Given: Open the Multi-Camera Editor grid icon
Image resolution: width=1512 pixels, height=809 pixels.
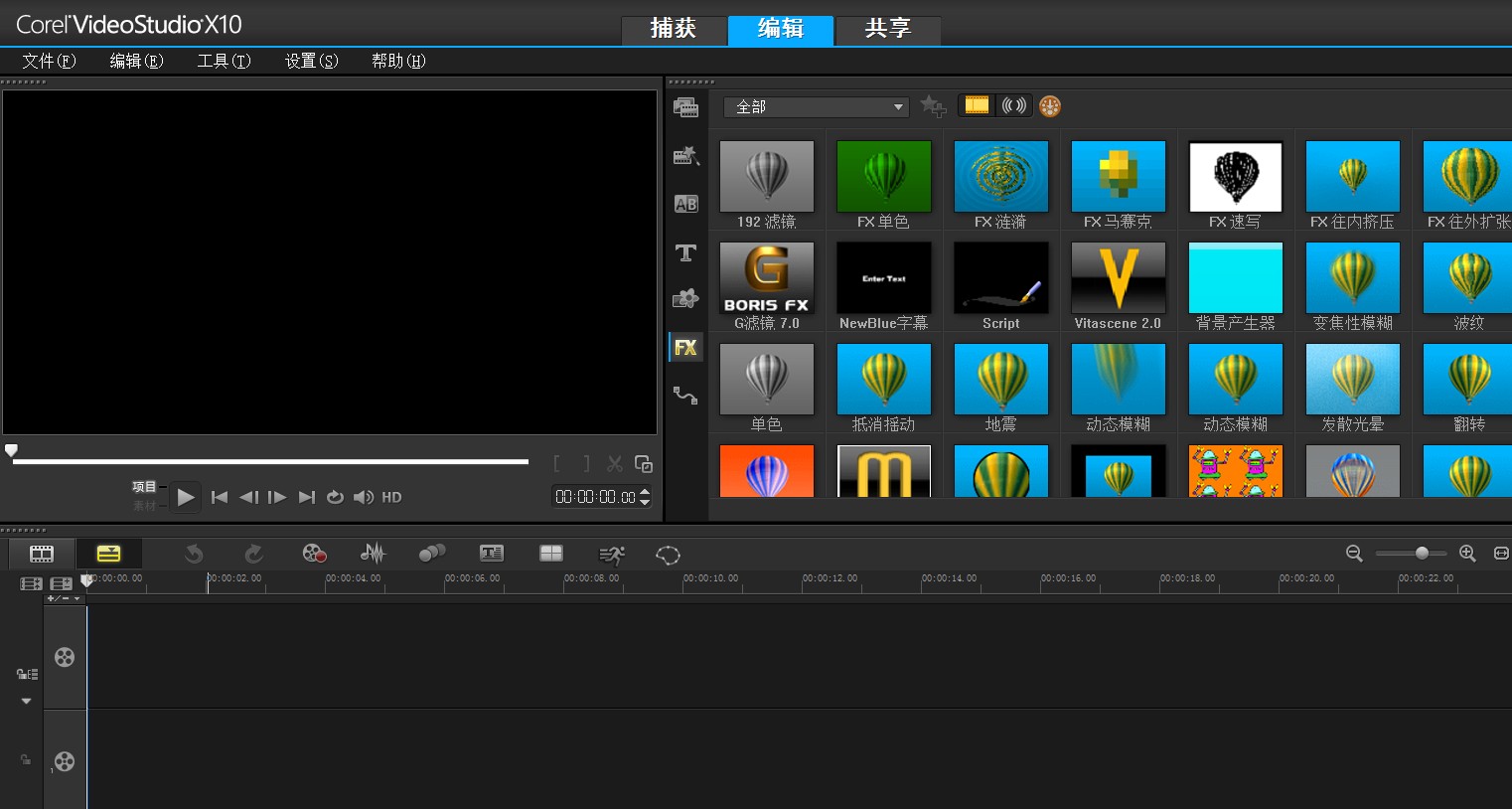Looking at the screenshot, I should [x=550, y=554].
